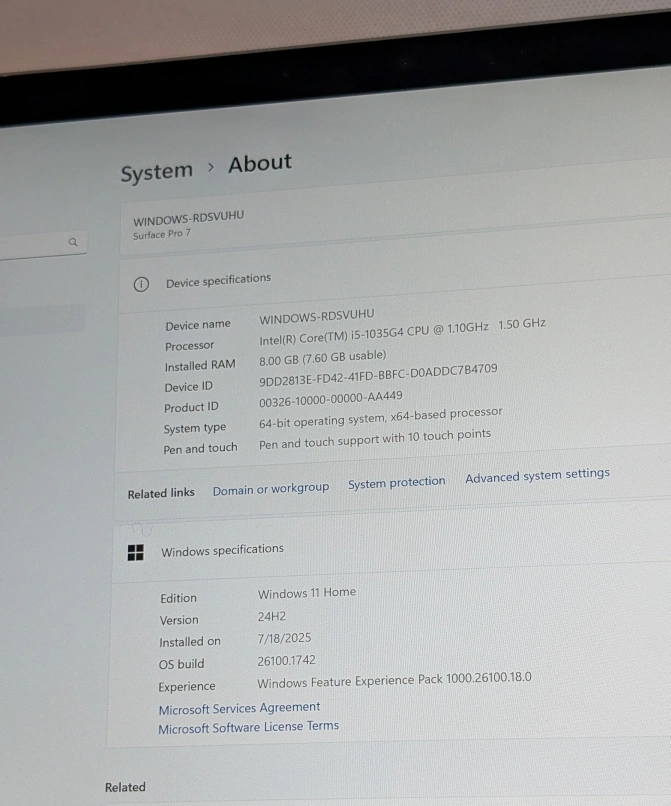Go back to System in the breadcrumb

156,171
